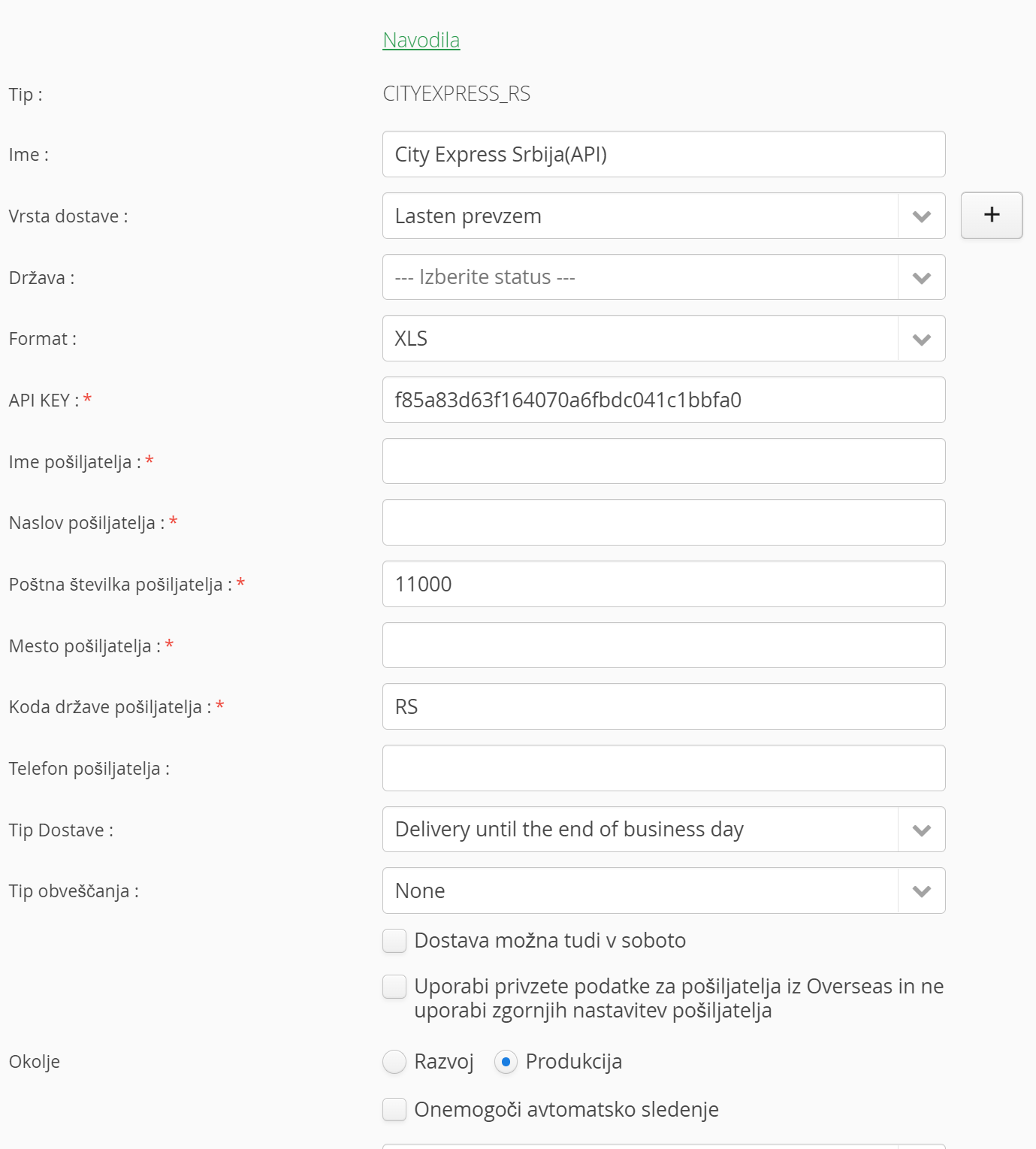Image resolution: width=1036 pixels, height=1149 pixels.
Task: Open the Navodila instructions link
Action: [x=421, y=40]
